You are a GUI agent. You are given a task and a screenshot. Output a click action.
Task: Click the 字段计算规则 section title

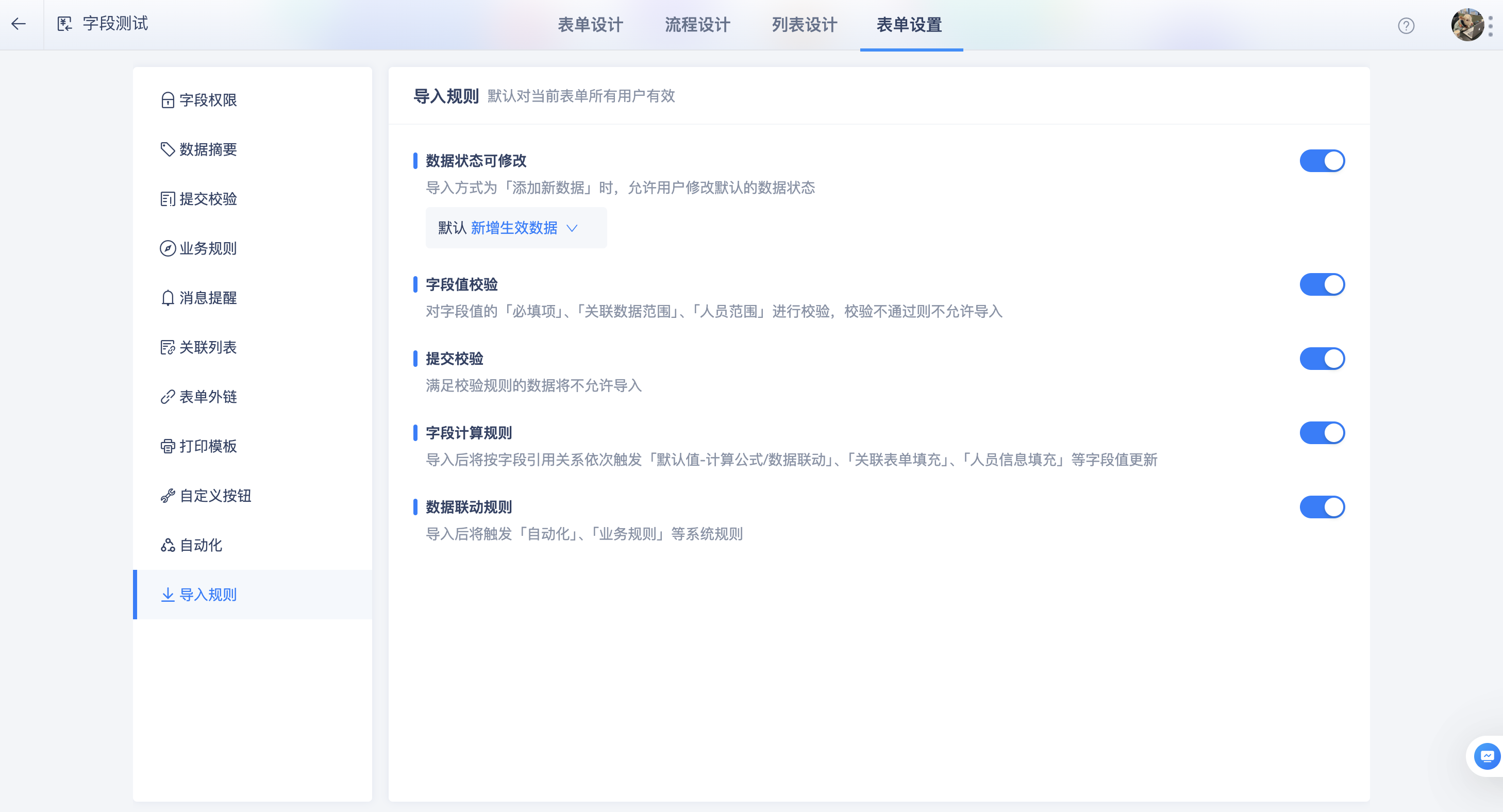pos(469,433)
